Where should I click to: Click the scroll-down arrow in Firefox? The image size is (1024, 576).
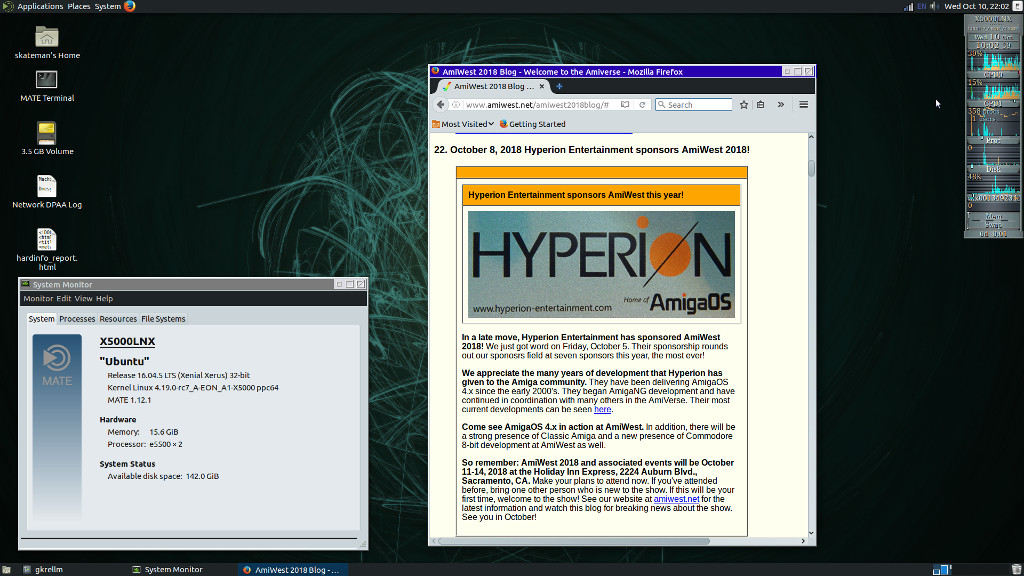(812, 533)
